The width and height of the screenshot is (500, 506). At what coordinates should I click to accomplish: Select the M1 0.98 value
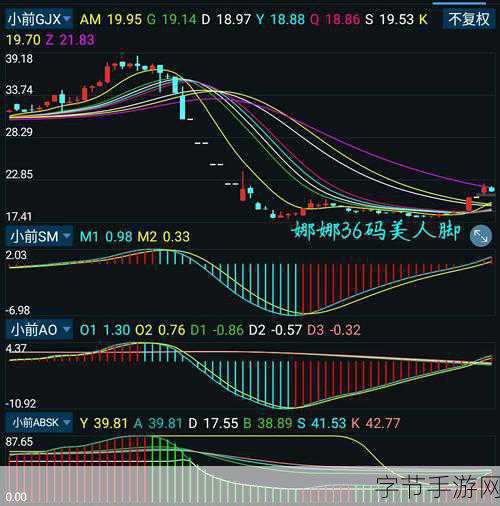[106, 237]
